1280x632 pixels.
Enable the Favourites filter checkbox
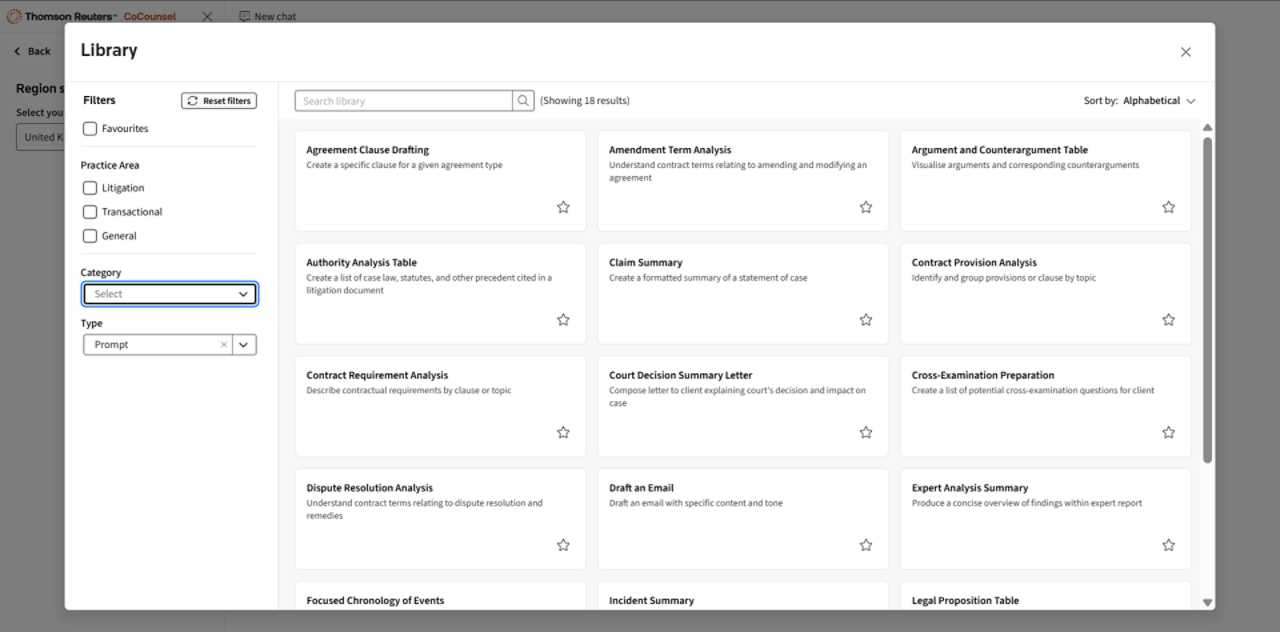(90, 129)
